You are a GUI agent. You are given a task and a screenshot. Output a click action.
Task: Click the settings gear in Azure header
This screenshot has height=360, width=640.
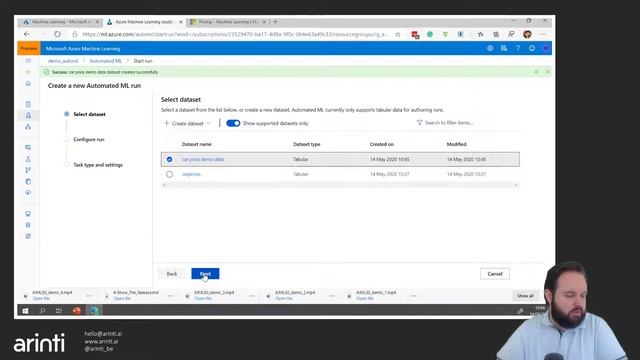(x=490, y=48)
